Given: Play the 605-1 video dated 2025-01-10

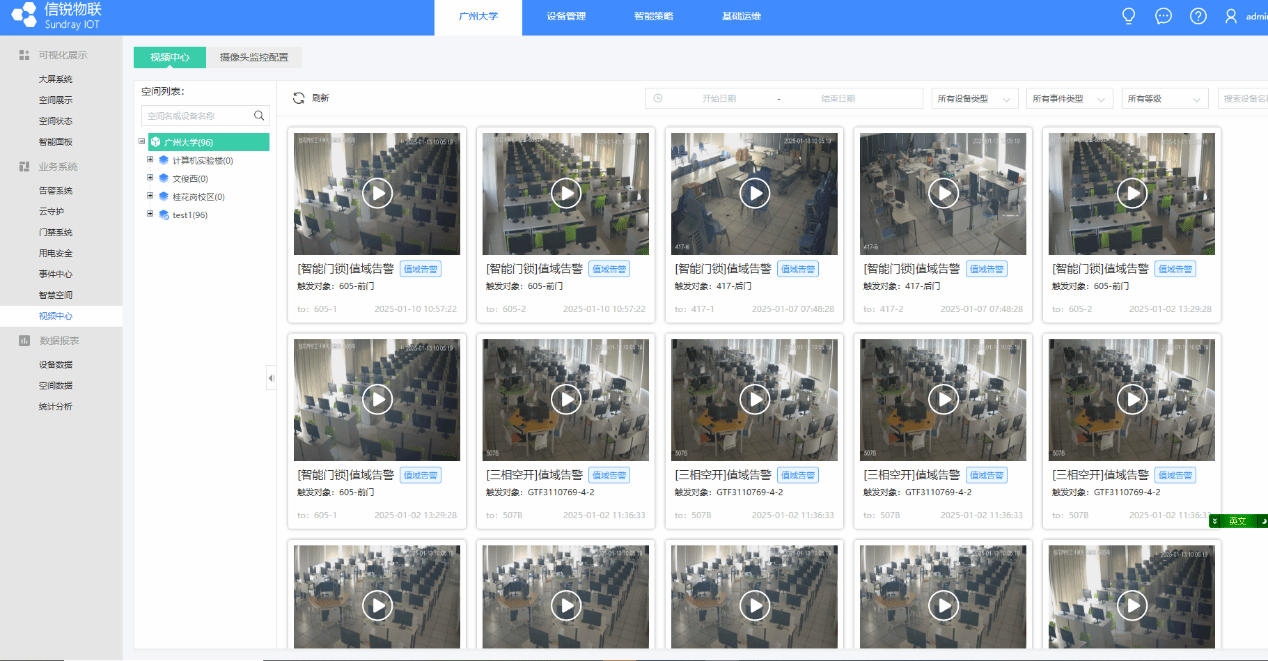Looking at the screenshot, I should click(x=377, y=193).
